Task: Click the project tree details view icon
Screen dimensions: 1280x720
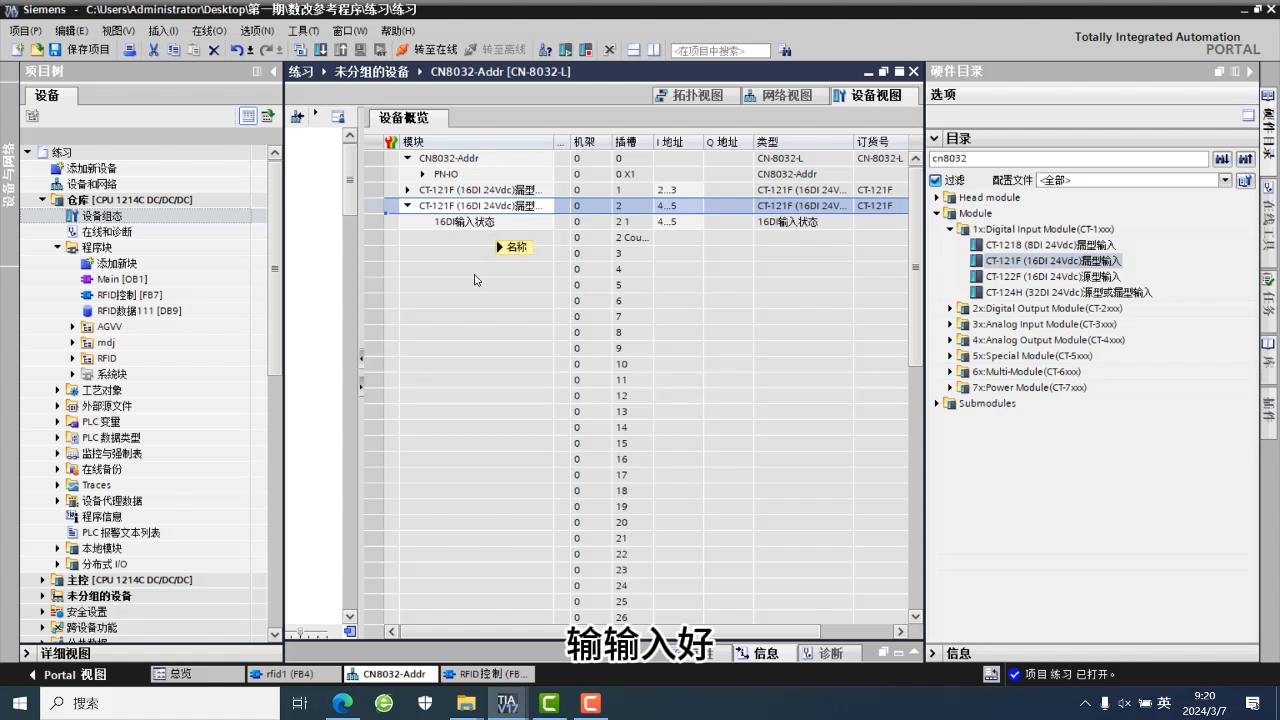Action: coord(248,116)
